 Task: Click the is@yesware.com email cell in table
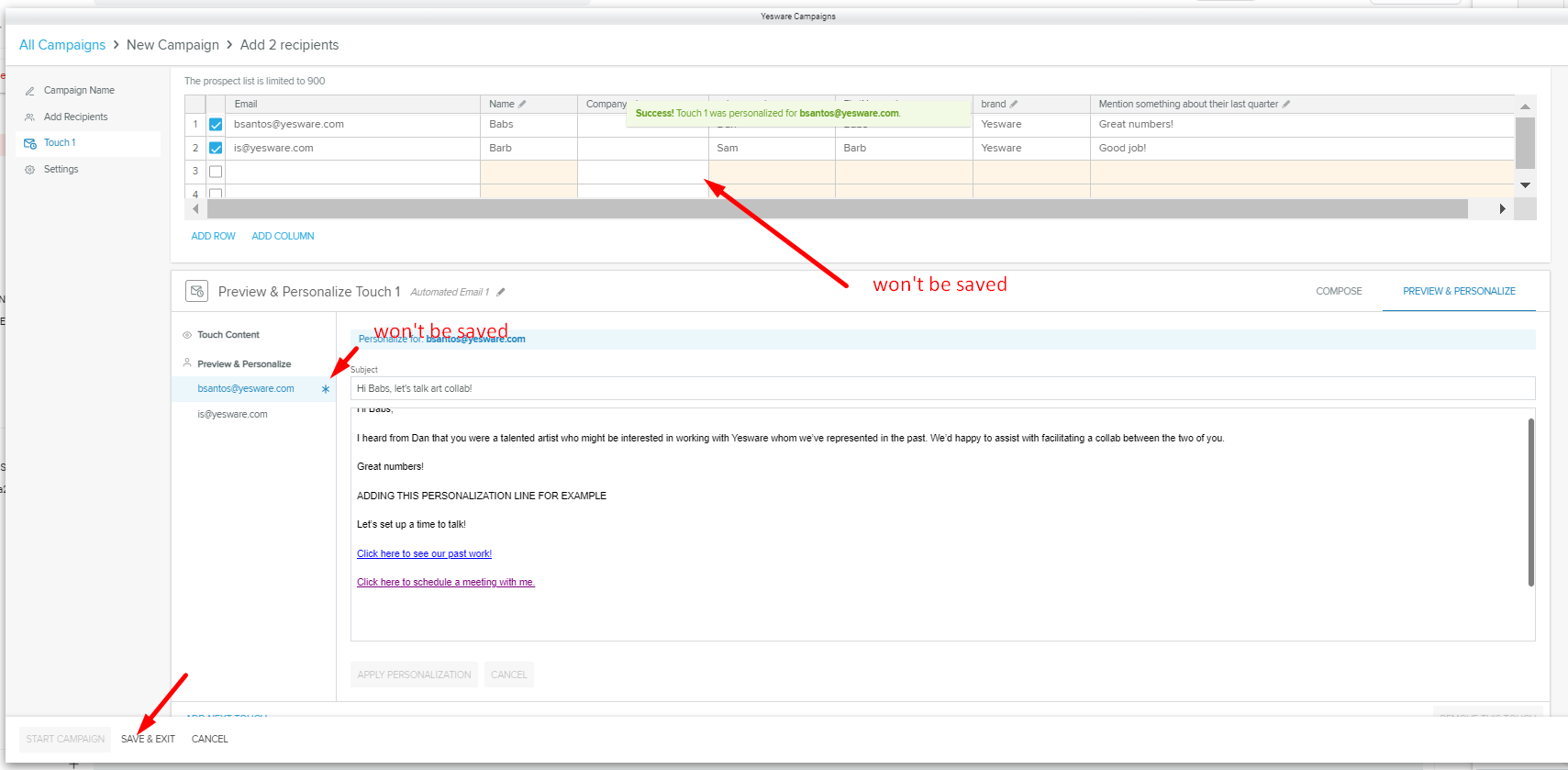click(x=352, y=149)
